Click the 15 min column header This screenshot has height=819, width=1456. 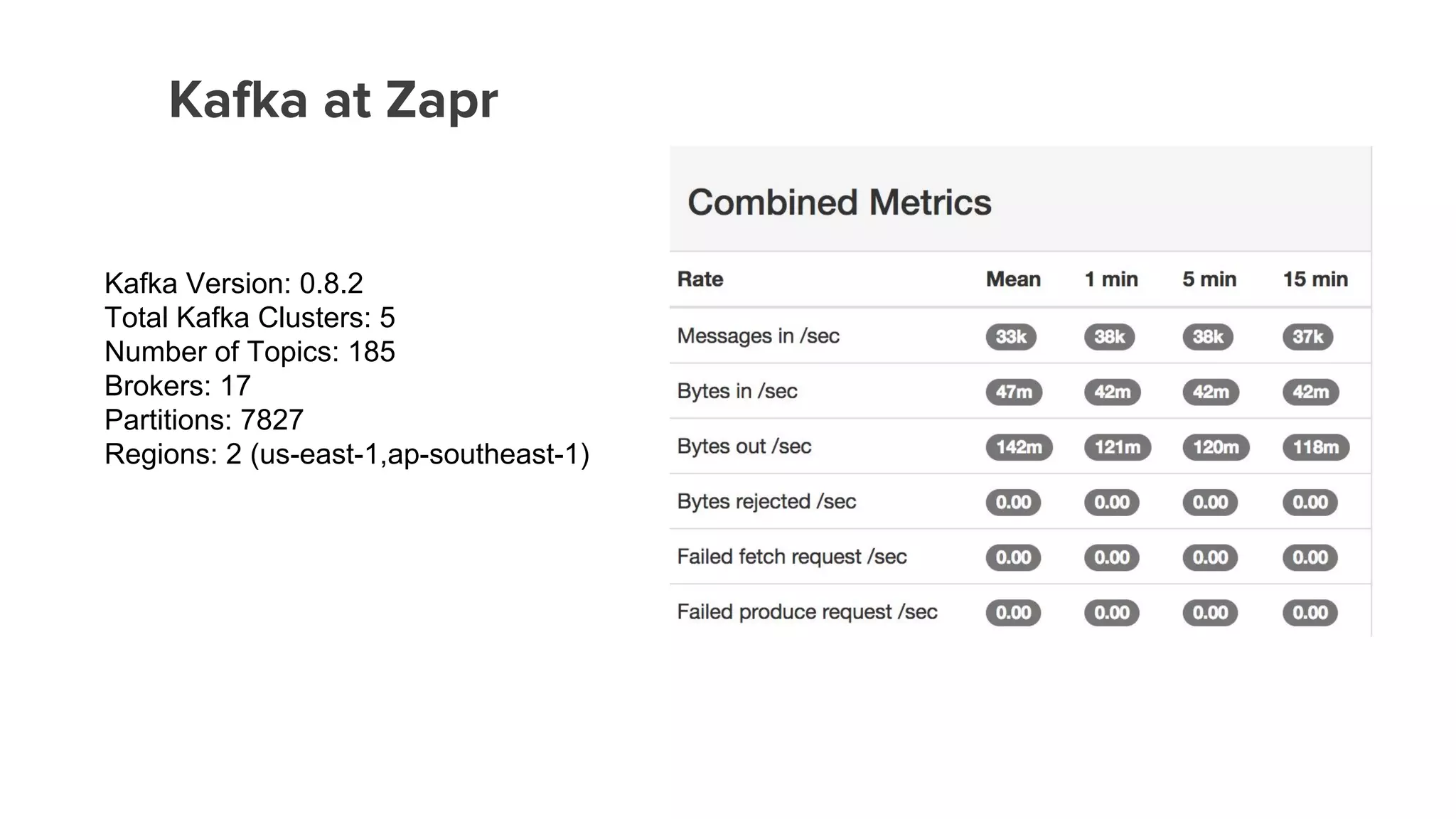click(x=1315, y=279)
